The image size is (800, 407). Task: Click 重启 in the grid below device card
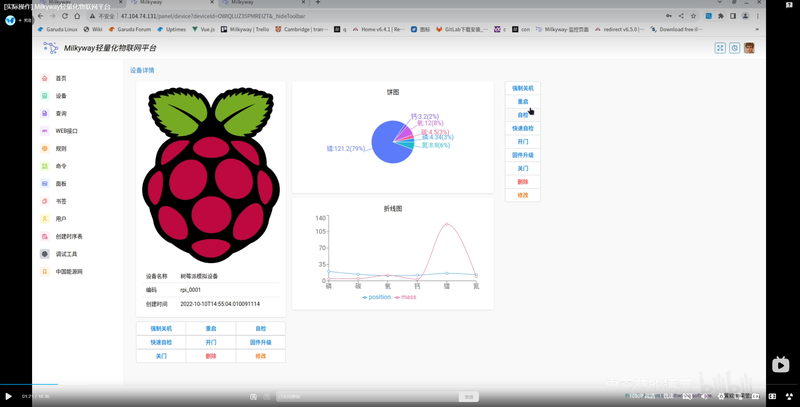[x=211, y=328]
